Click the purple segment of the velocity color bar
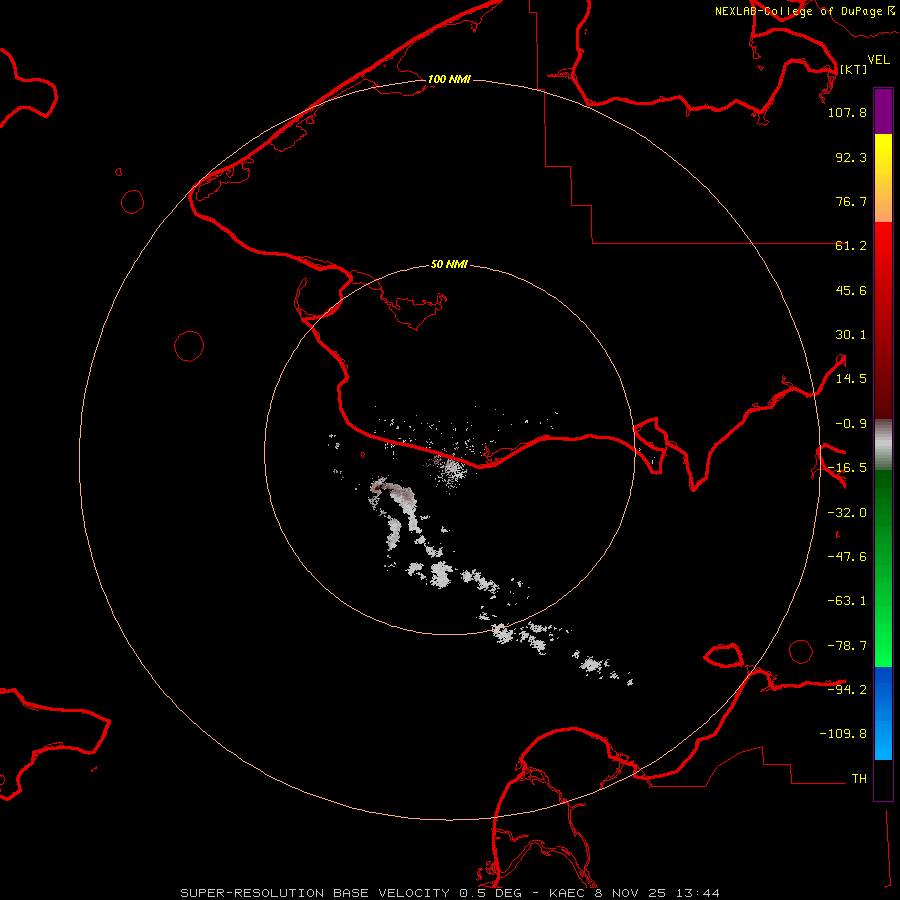 [x=883, y=111]
